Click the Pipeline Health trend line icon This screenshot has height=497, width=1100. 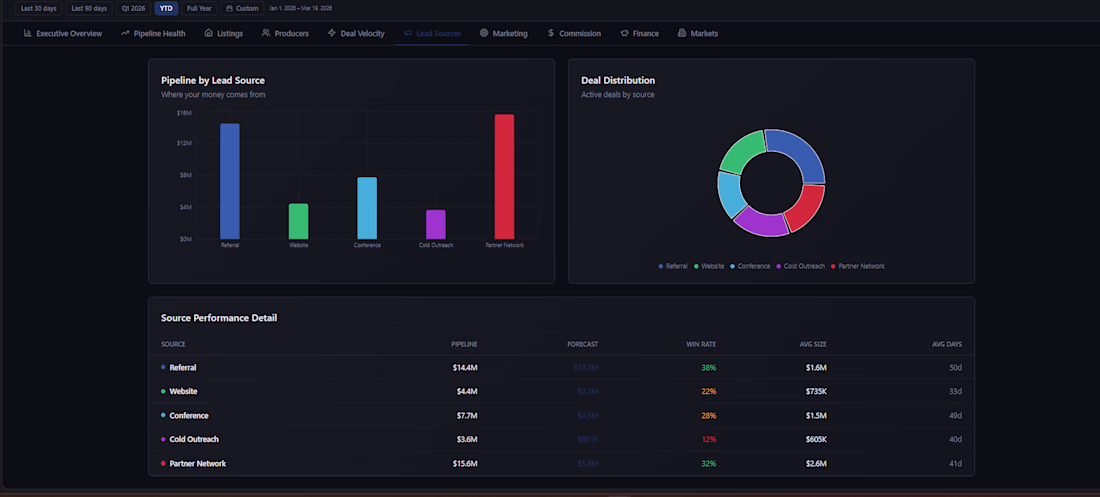click(125, 33)
